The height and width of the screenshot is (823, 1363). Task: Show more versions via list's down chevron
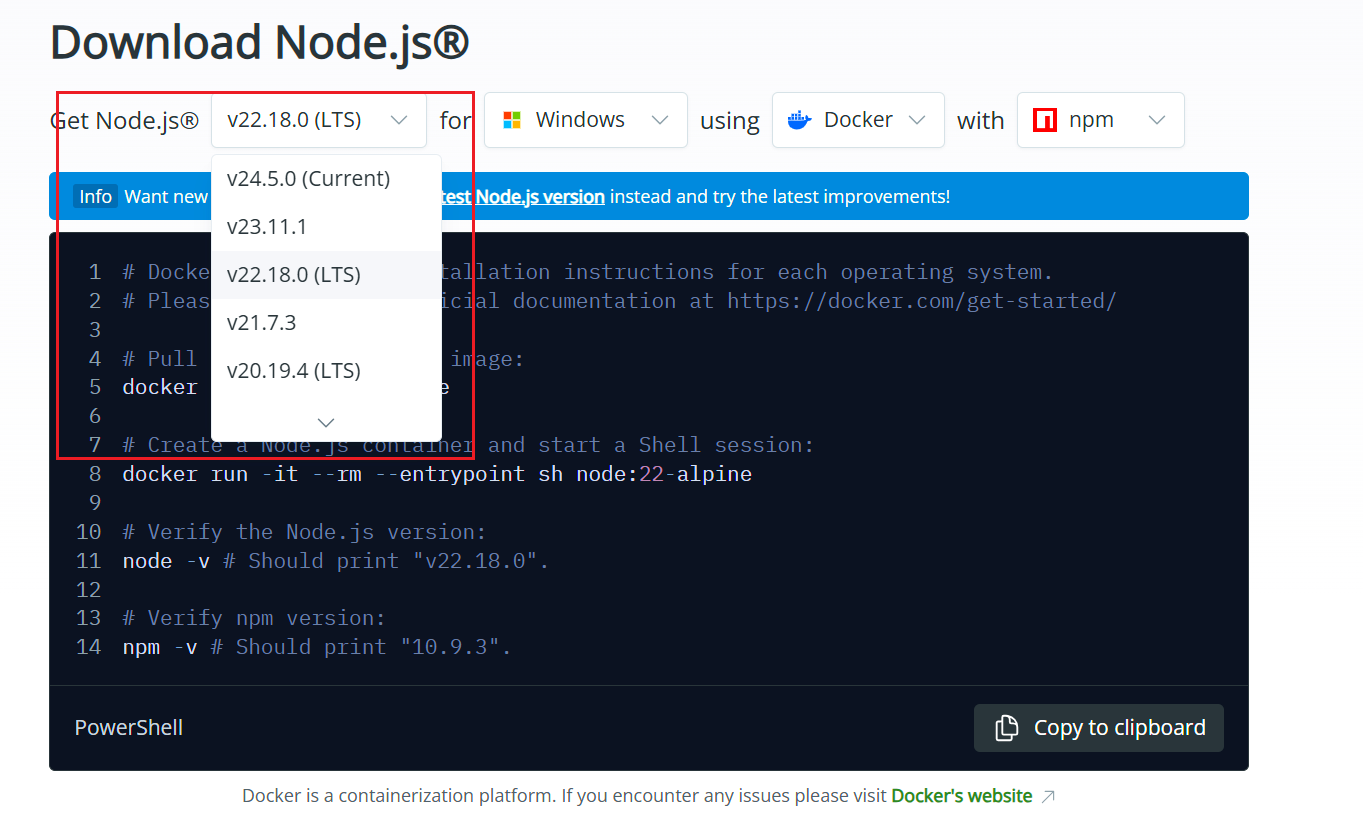pos(326,422)
